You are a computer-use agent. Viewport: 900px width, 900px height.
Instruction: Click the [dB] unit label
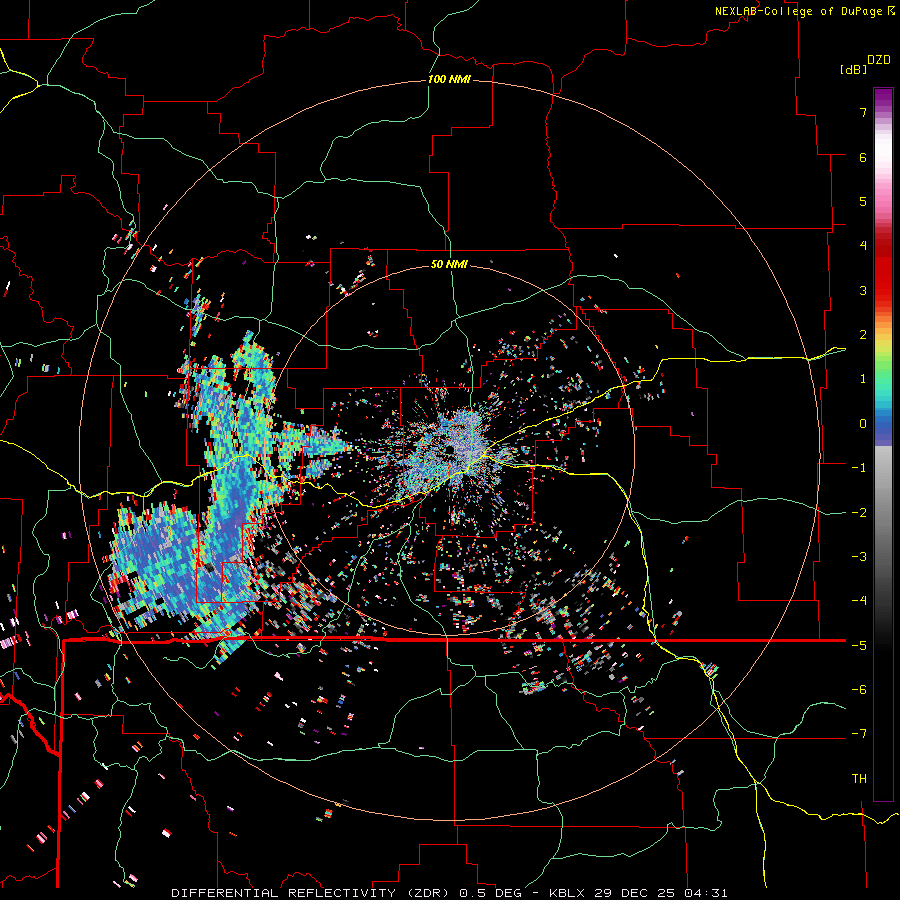[x=853, y=69]
